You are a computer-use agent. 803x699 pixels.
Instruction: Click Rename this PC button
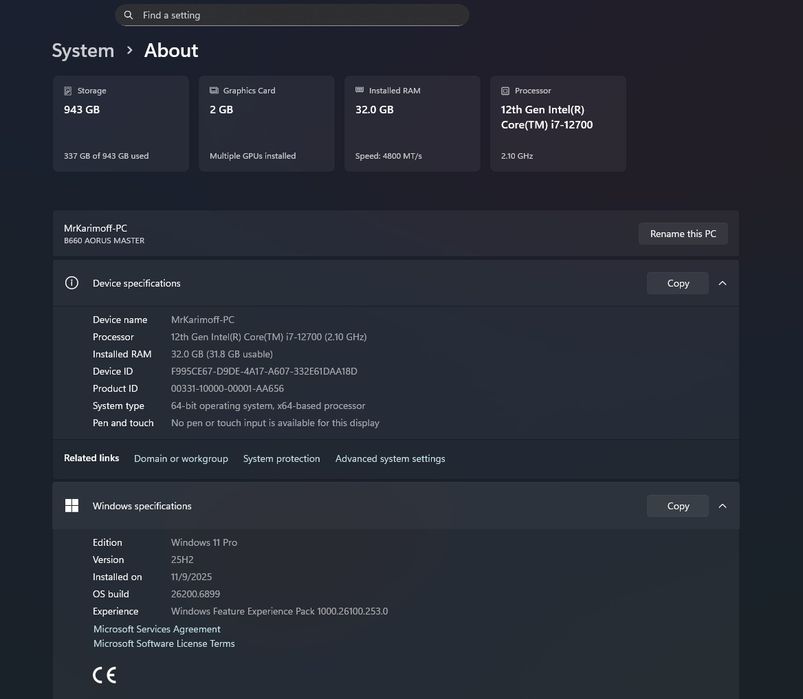pyautogui.click(x=683, y=234)
